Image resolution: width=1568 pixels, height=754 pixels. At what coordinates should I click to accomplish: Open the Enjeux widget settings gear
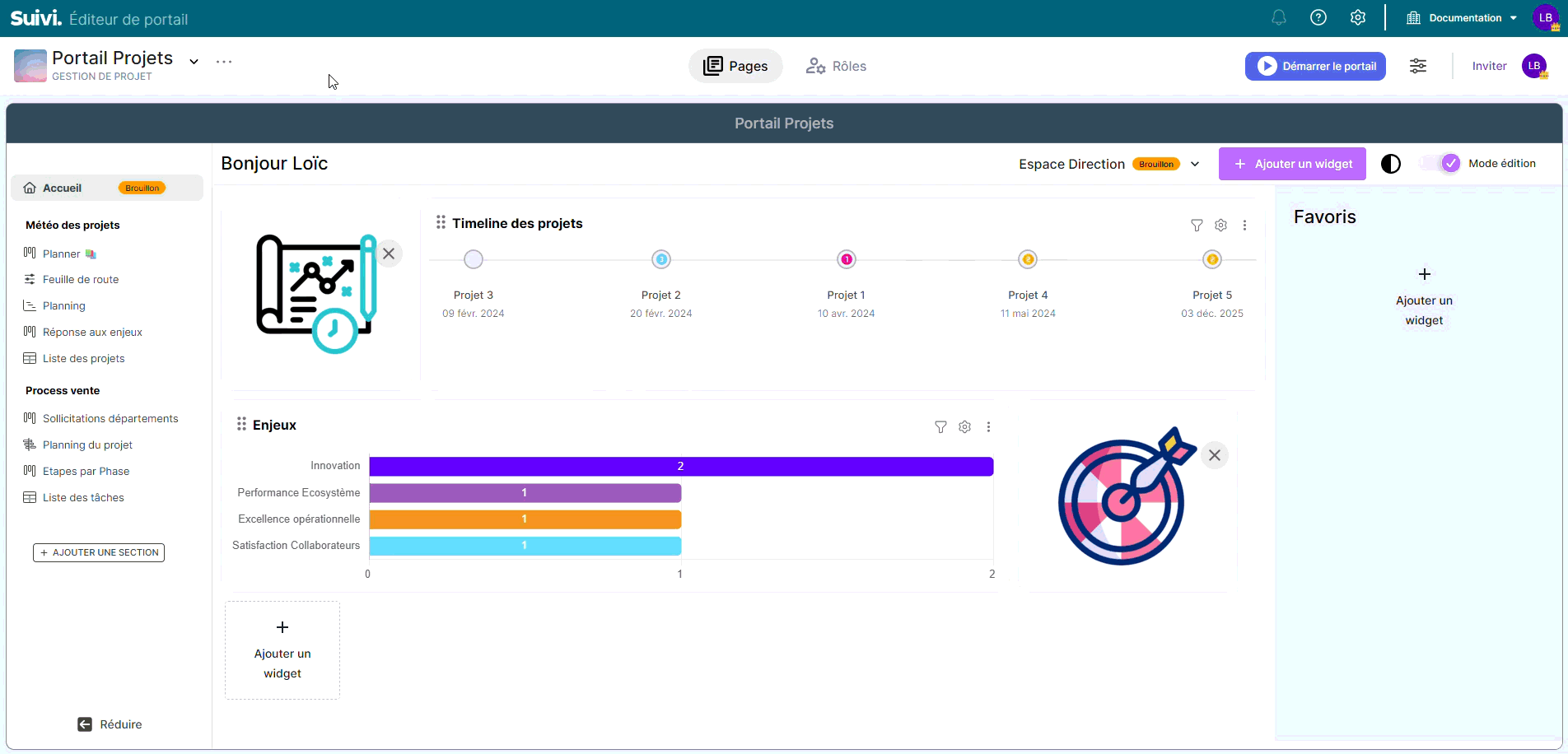(964, 426)
